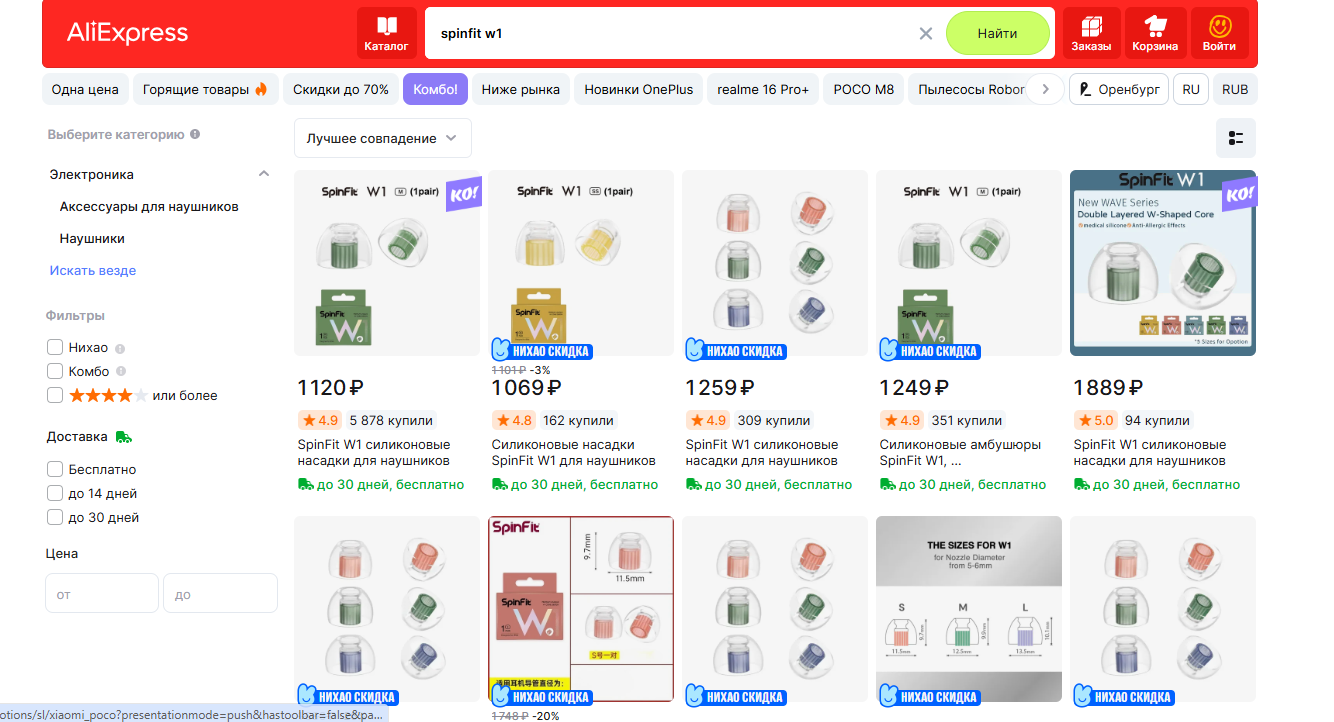Follow the Искать везде link
Image resolution: width=1334 pixels, height=722 pixels.
click(x=93, y=270)
